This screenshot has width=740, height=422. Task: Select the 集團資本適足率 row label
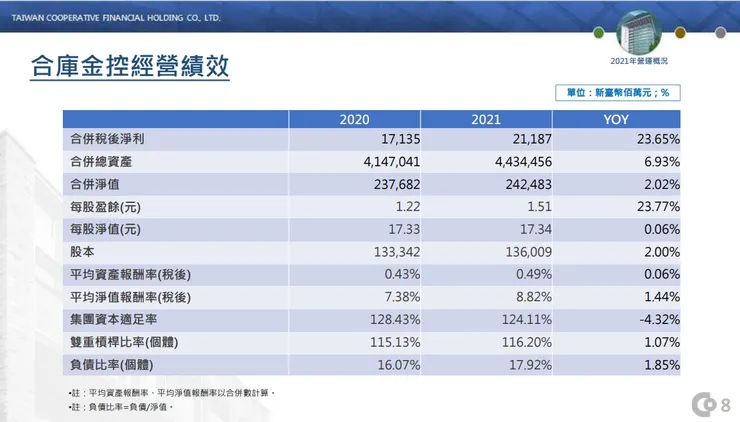coord(113,320)
